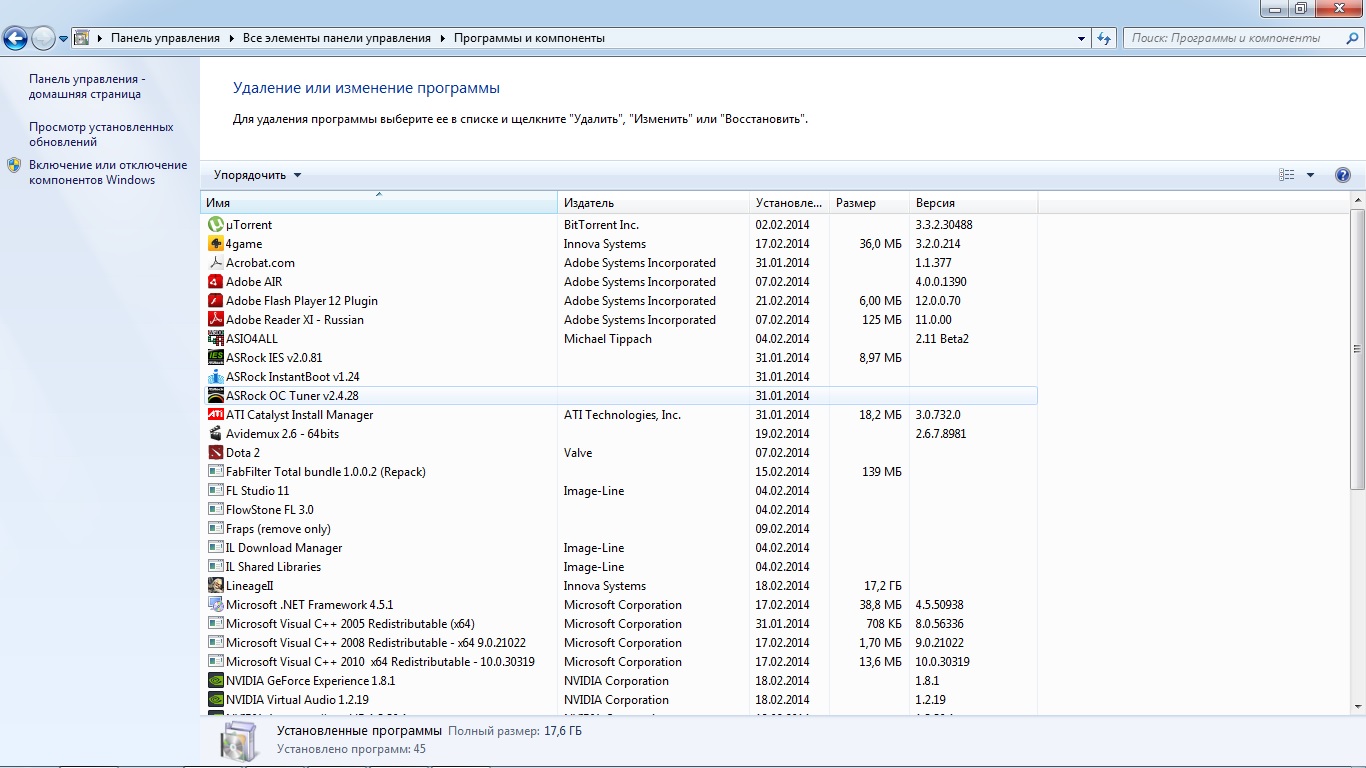Select the IL Download Manager entry

coord(619,548)
